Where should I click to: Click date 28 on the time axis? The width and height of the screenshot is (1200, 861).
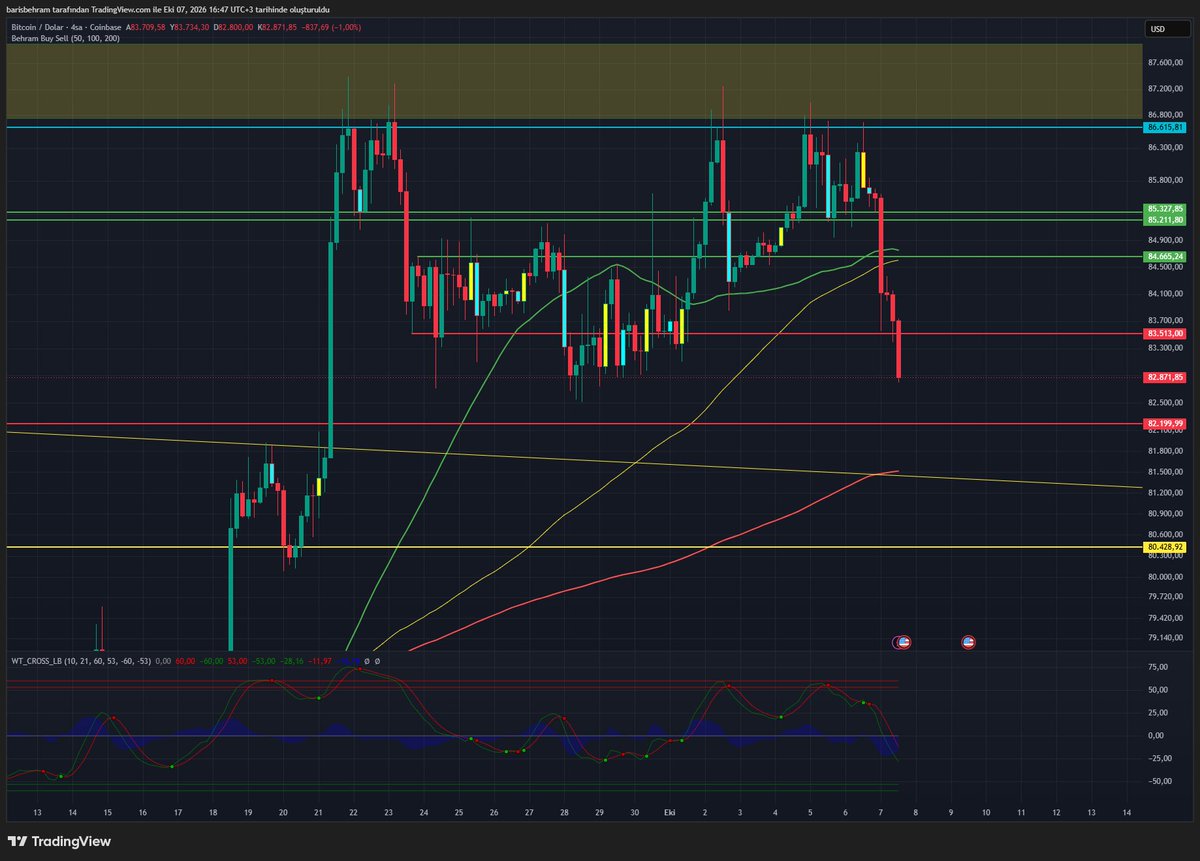pos(564,813)
